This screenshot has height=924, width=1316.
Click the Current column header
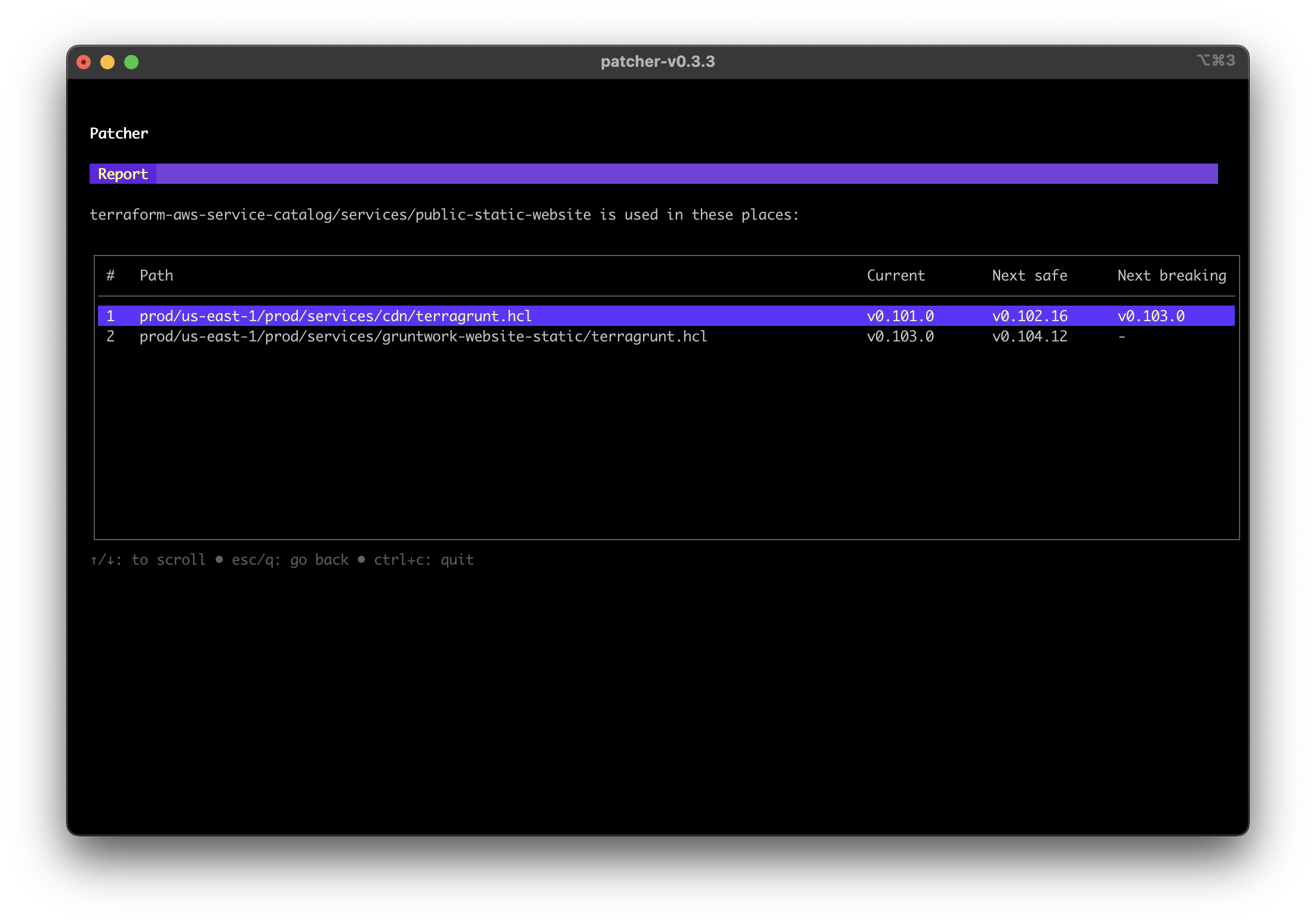[896, 275]
